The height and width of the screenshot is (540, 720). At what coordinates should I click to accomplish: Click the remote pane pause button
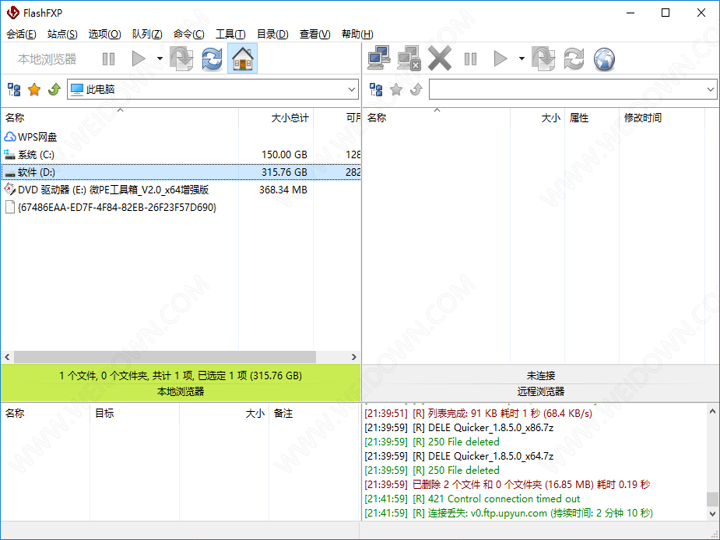[470, 59]
